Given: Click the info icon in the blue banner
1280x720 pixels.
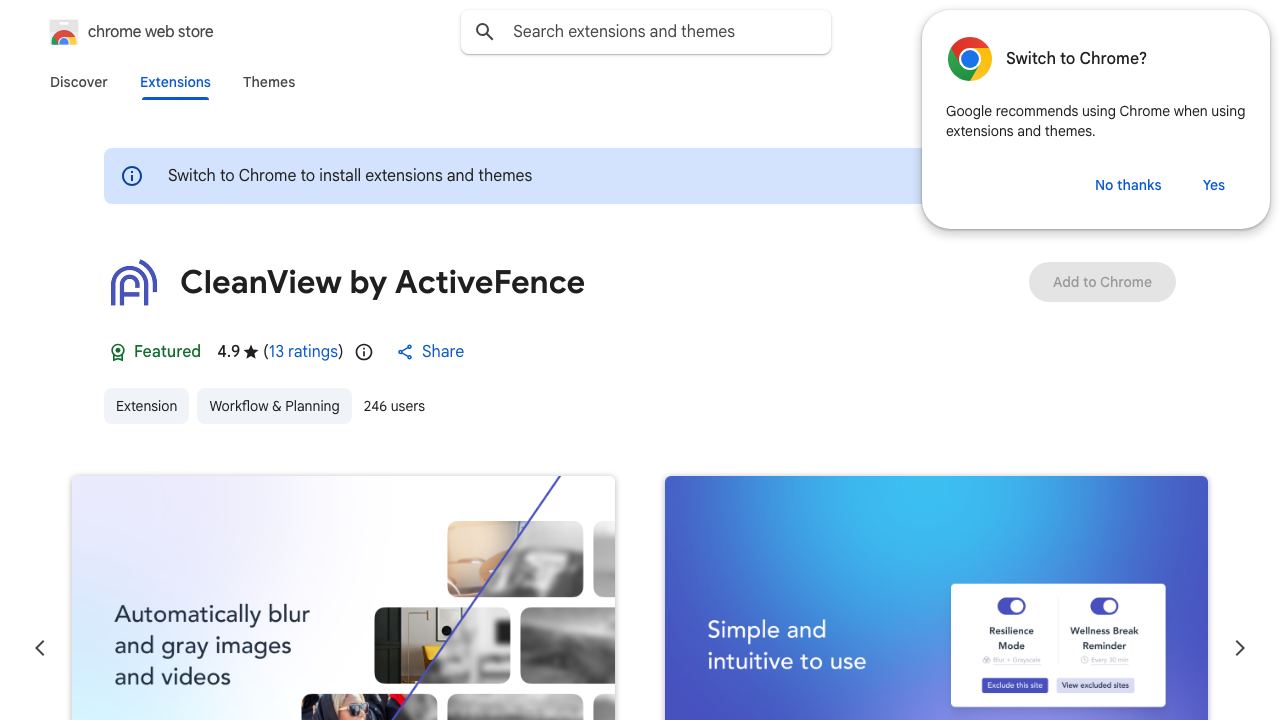Looking at the screenshot, I should point(132,176).
